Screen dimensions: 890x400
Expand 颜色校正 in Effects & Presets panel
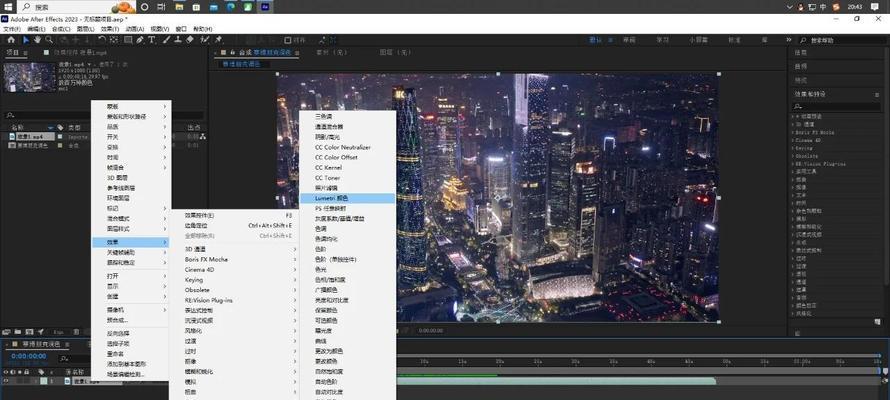(x=793, y=305)
